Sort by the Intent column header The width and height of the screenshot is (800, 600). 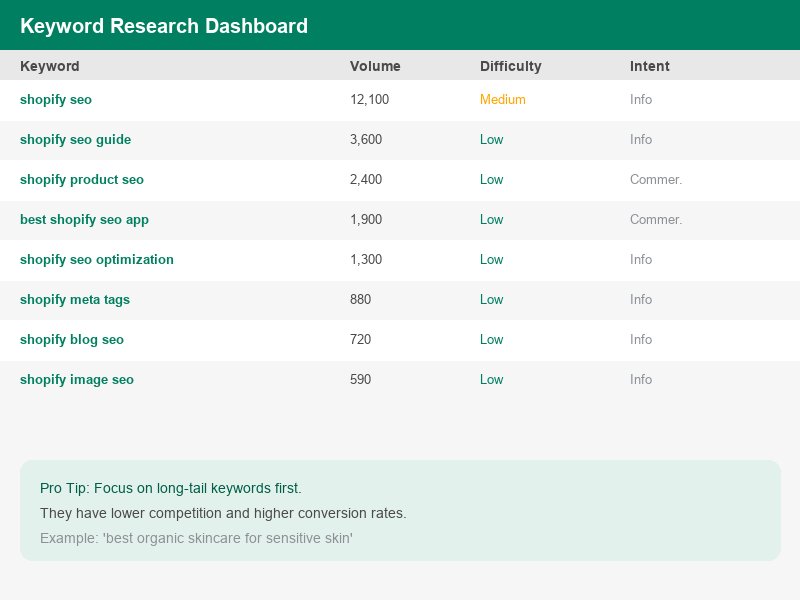[649, 66]
